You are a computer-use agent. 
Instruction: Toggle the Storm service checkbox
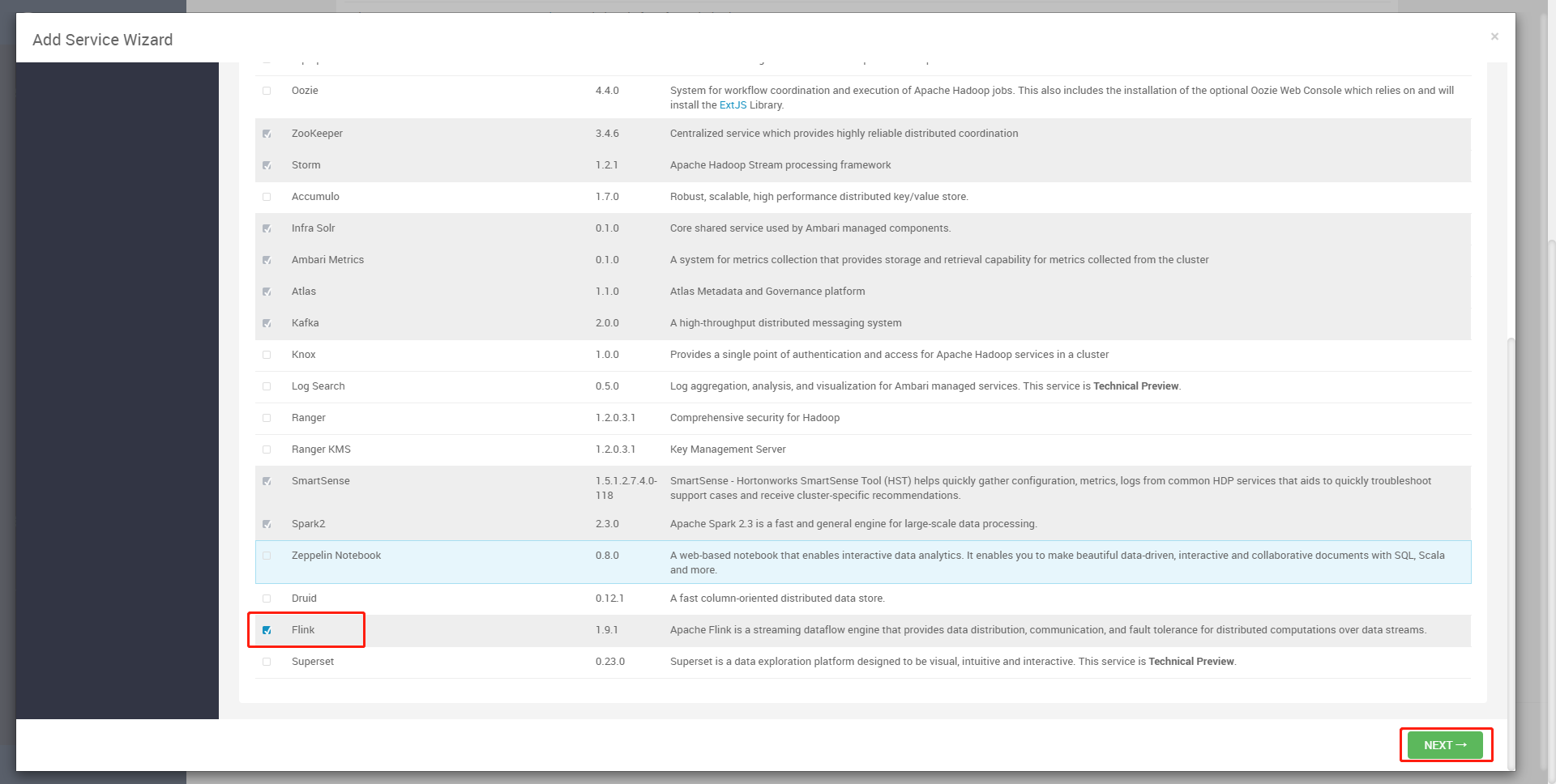point(267,165)
